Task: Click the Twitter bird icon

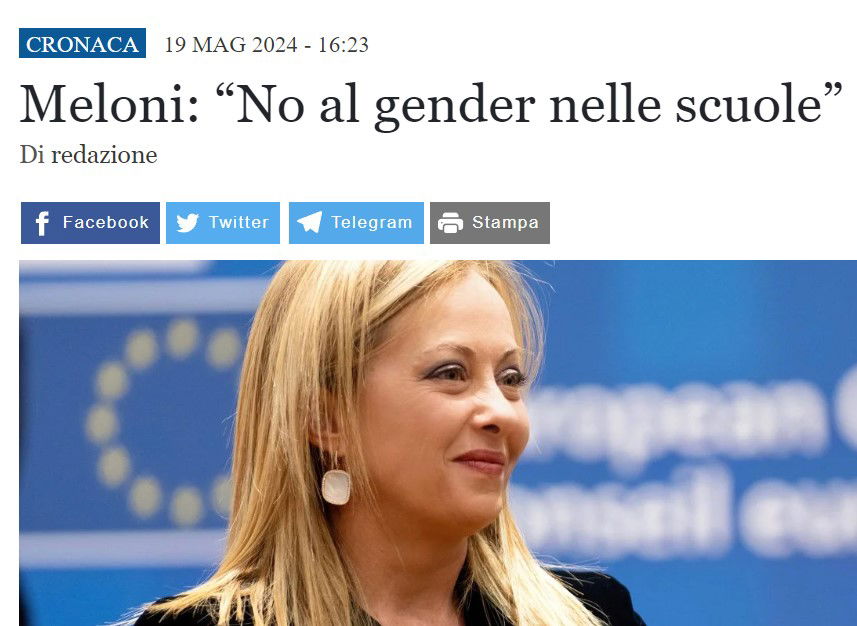Action: click(x=187, y=223)
